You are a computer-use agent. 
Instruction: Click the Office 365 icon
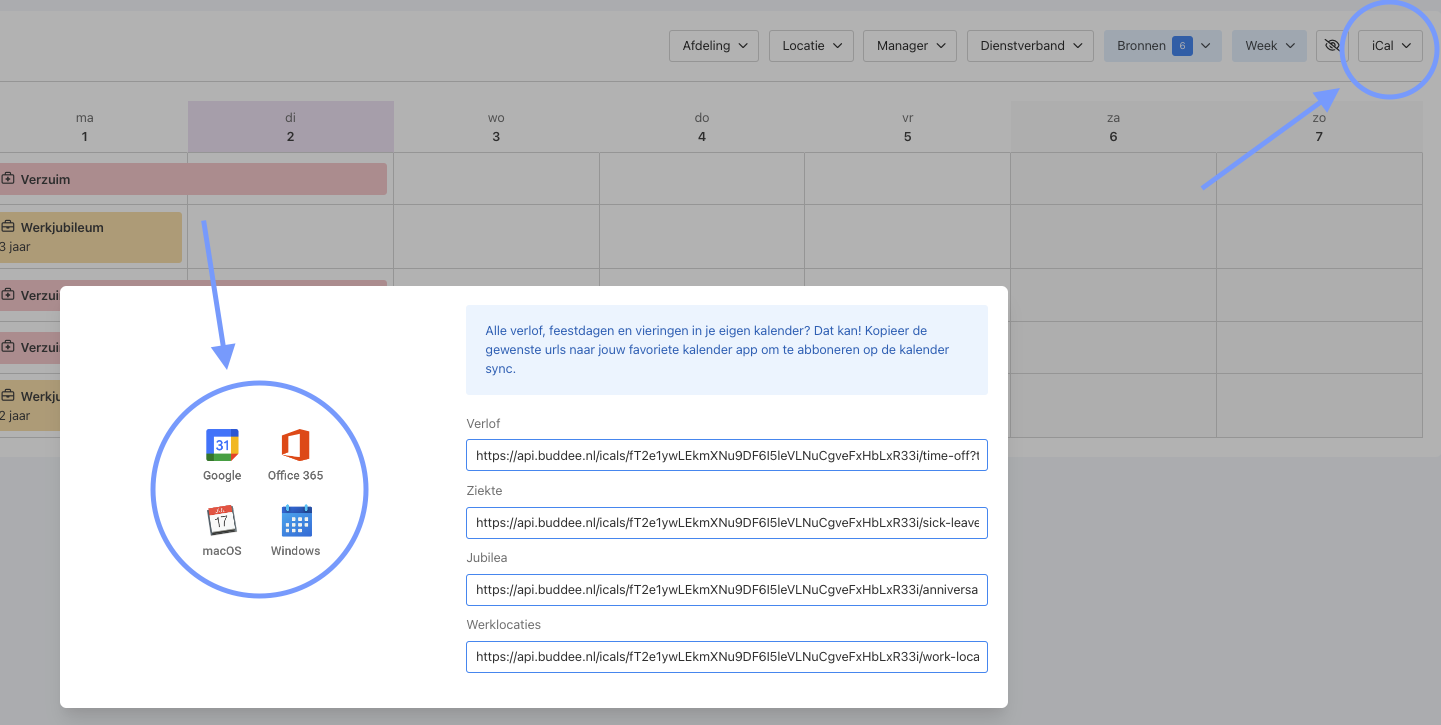coord(295,445)
